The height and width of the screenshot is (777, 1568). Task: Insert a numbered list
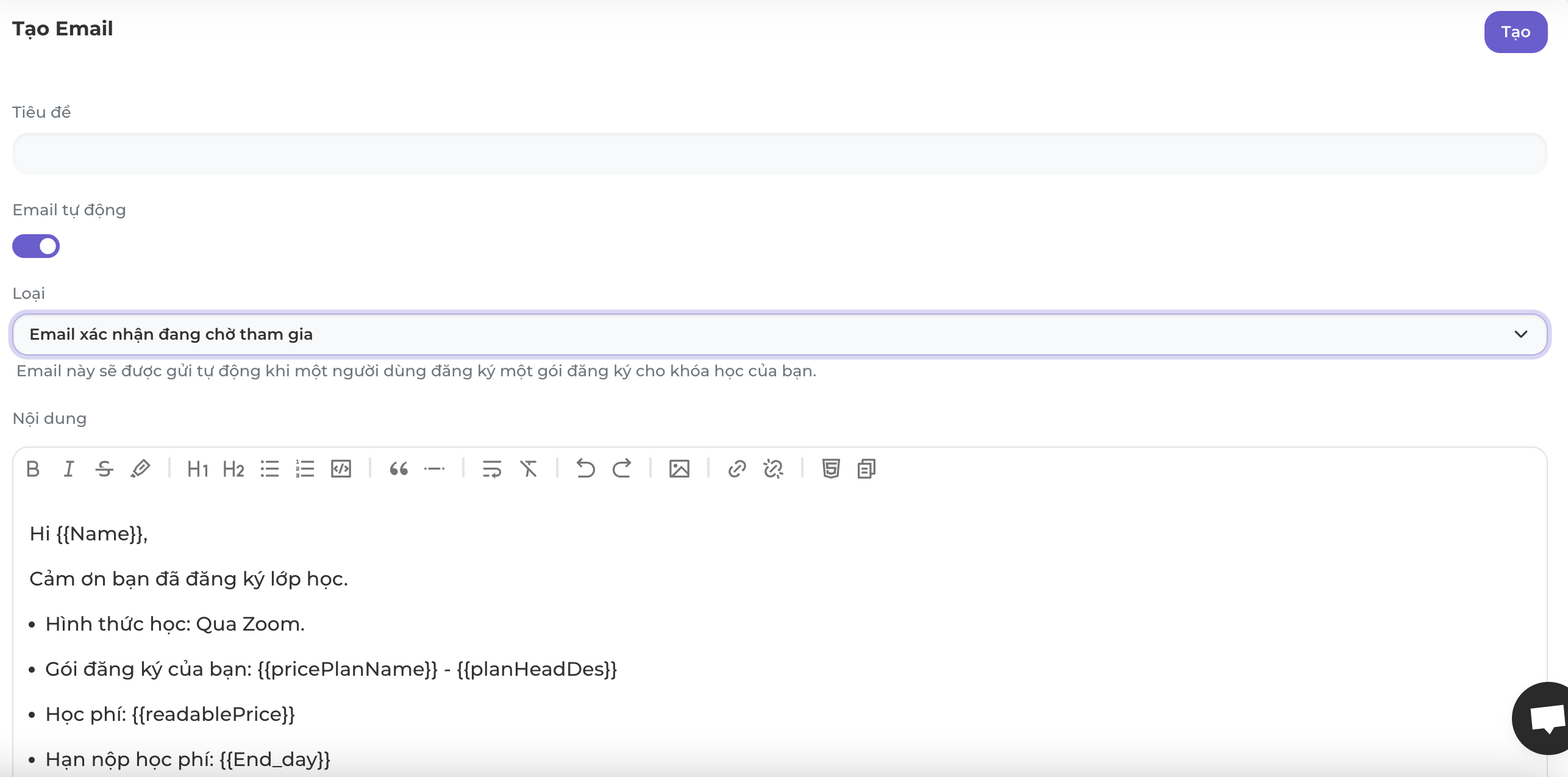305,469
